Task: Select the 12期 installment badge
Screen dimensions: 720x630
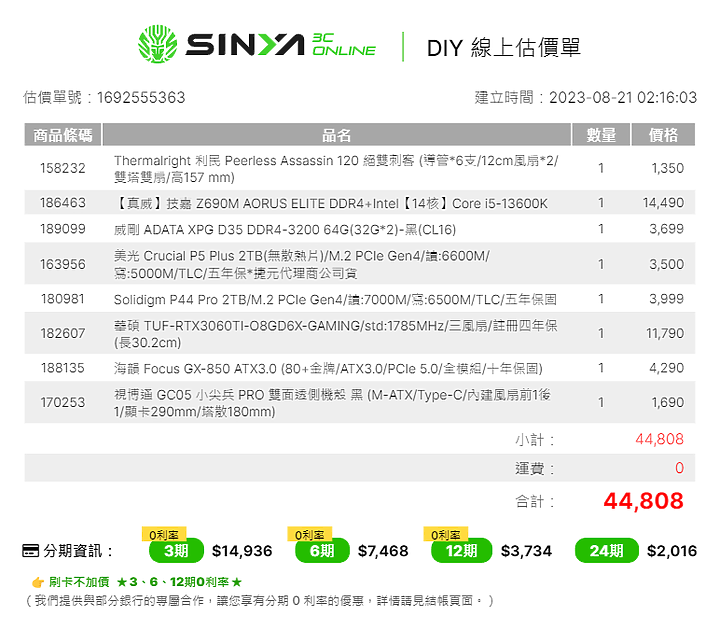Action: click(461, 551)
